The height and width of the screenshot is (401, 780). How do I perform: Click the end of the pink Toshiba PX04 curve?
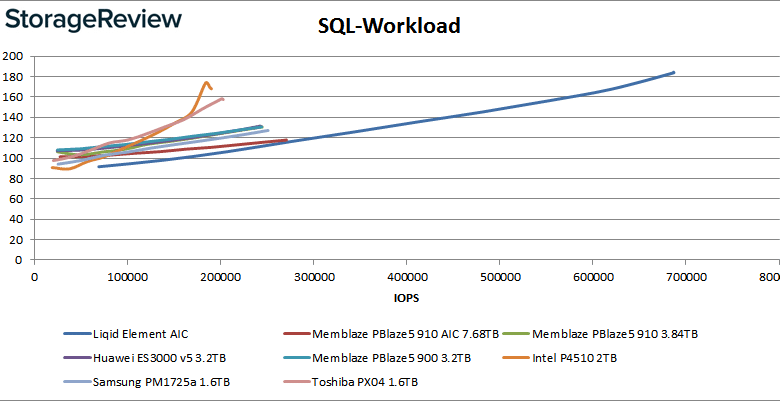tap(223, 99)
